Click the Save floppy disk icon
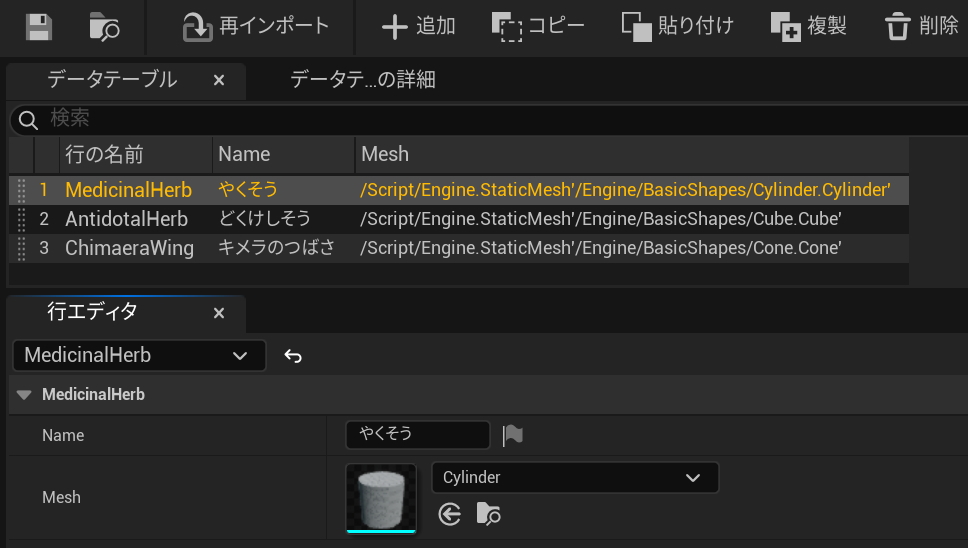The width and height of the screenshot is (968, 548). pos(38,26)
